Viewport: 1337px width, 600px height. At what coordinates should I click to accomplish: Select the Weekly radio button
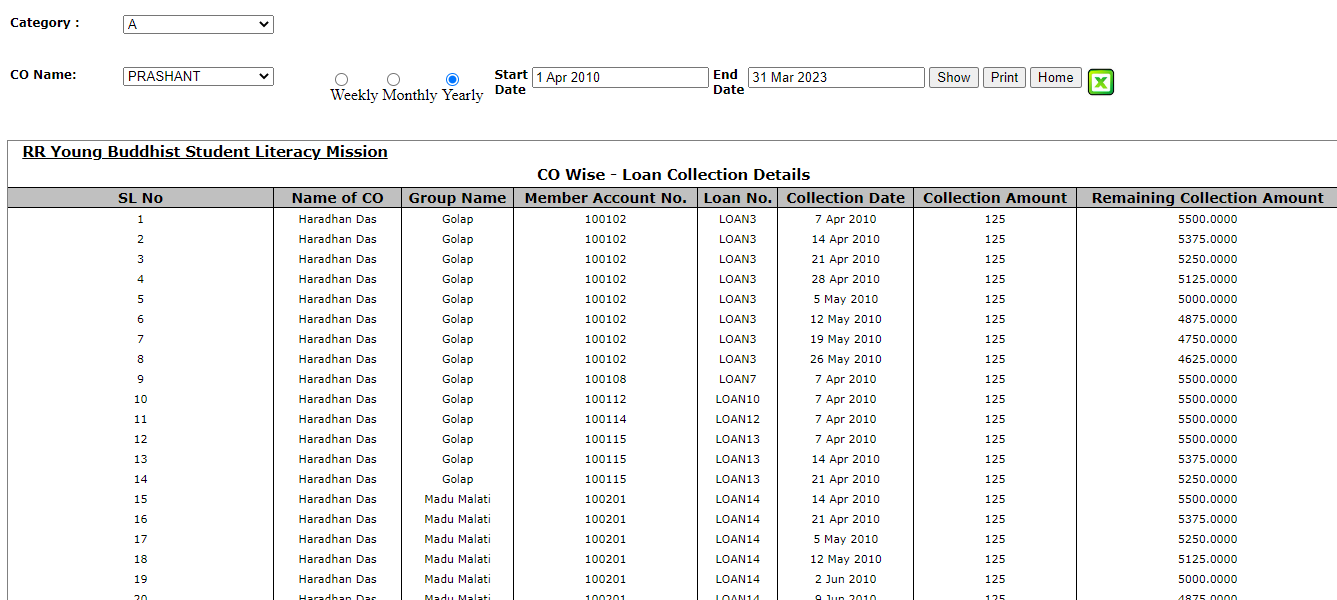(x=341, y=79)
